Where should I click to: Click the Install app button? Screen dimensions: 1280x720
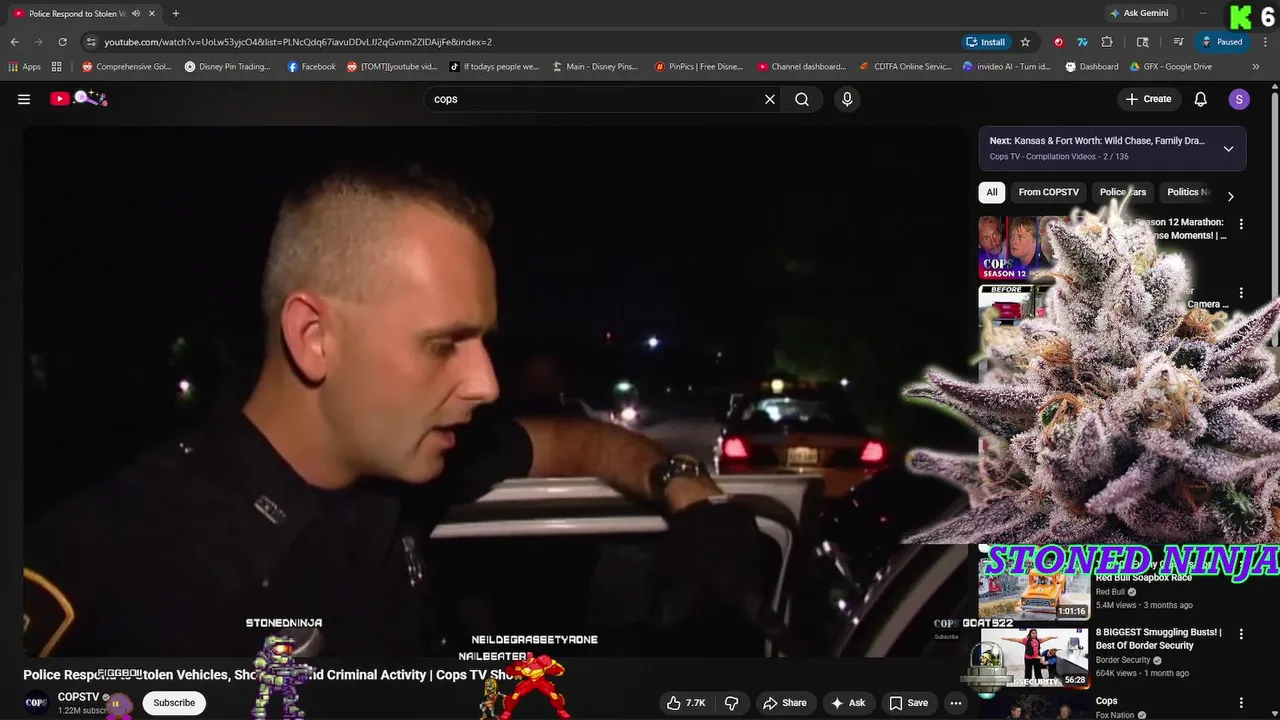[986, 42]
